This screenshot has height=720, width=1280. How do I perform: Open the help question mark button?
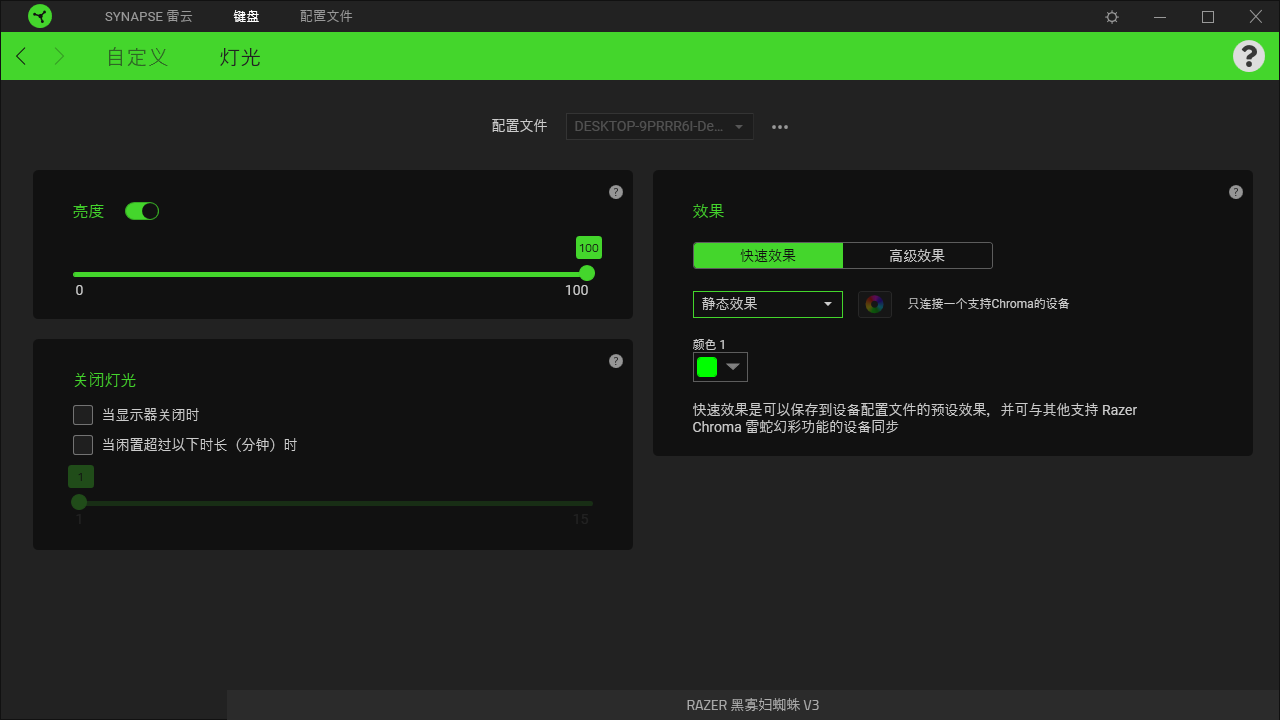click(x=1248, y=56)
